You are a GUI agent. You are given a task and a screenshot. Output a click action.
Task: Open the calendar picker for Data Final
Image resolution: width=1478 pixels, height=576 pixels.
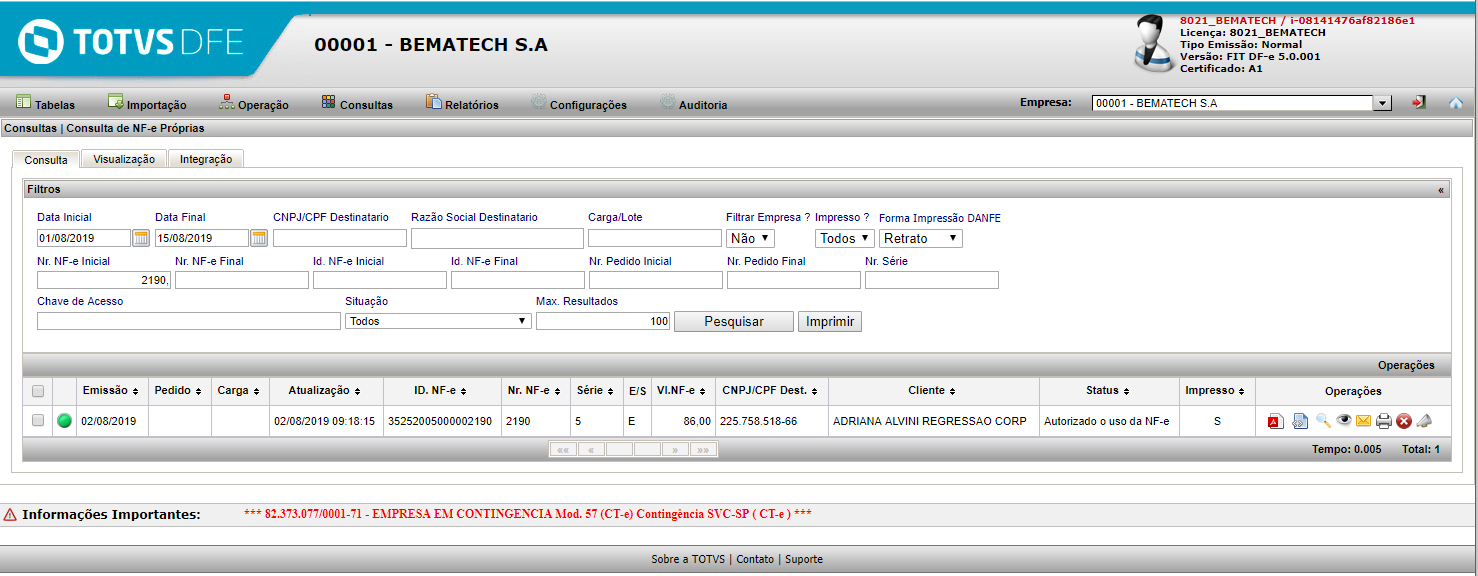click(x=259, y=238)
